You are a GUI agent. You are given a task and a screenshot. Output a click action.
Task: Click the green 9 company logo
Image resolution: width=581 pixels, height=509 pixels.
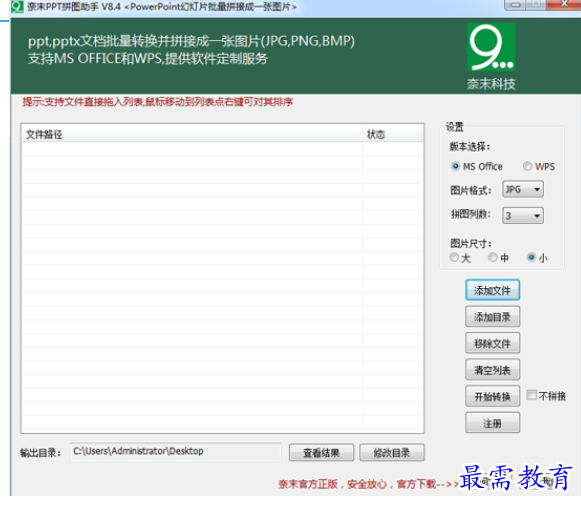[491, 47]
